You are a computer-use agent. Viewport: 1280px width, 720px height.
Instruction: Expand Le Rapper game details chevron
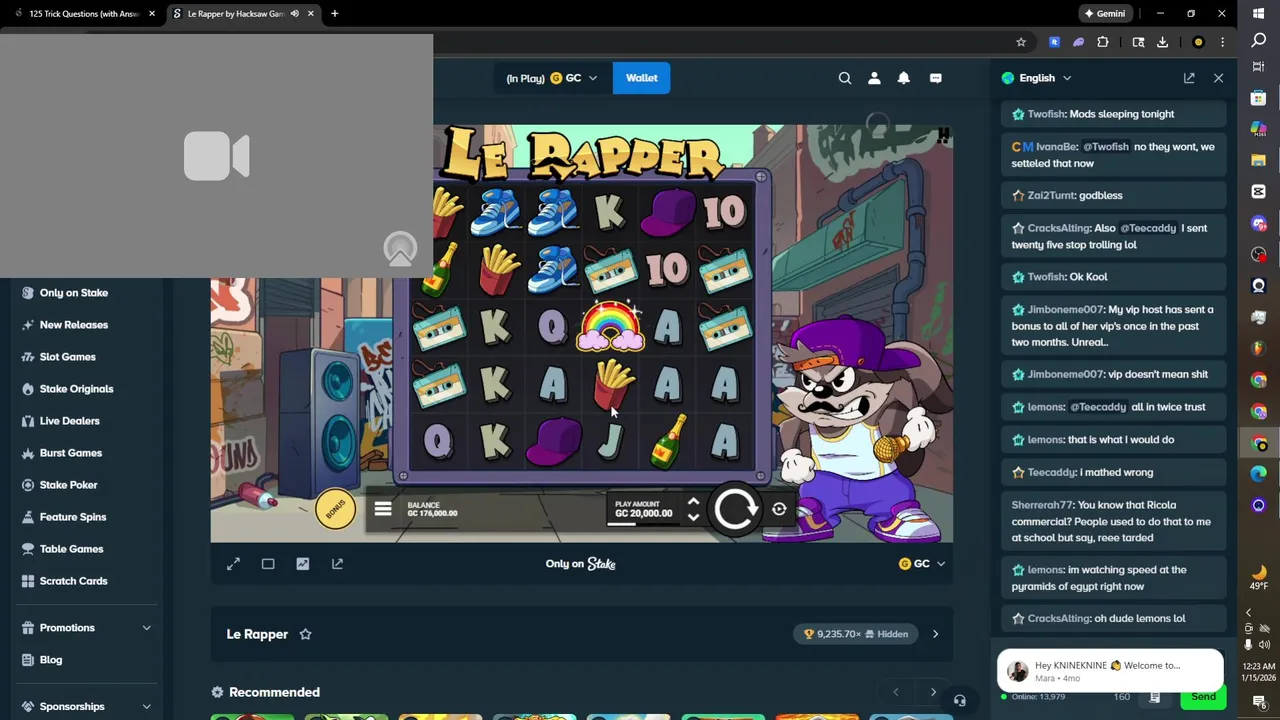(935, 634)
